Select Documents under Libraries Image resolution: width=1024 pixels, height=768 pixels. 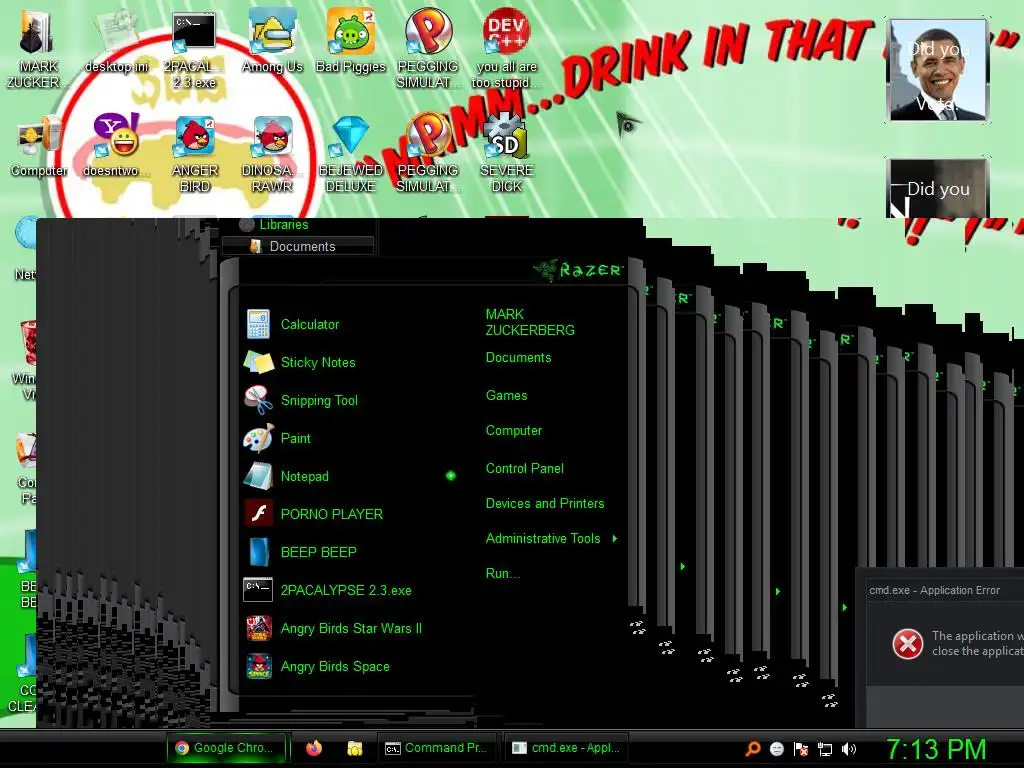point(298,246)
